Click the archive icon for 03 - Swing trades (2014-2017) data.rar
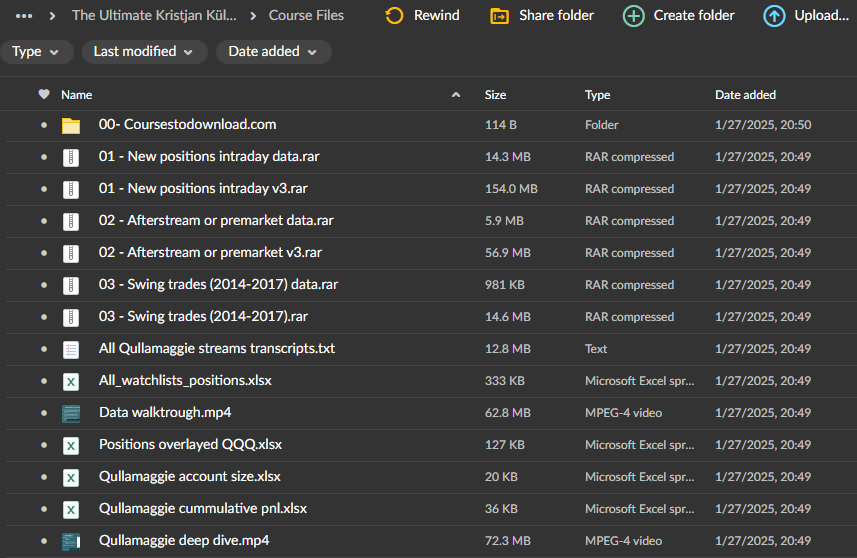The height and width of the screenshot is (558, 857). [x=71, y=285]
